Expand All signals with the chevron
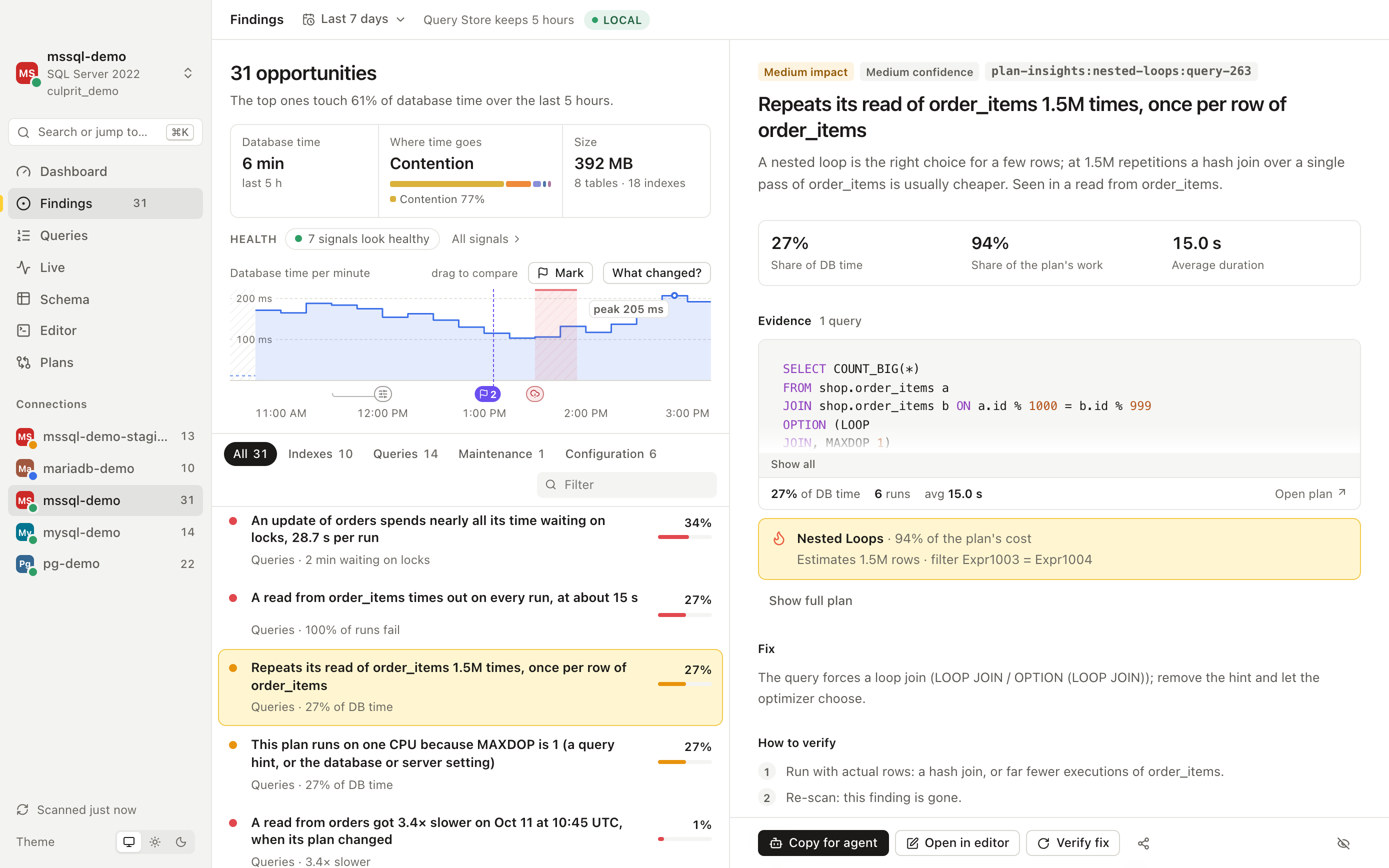The height and width of the screenshot is (868, 1389). click(485, 239)
